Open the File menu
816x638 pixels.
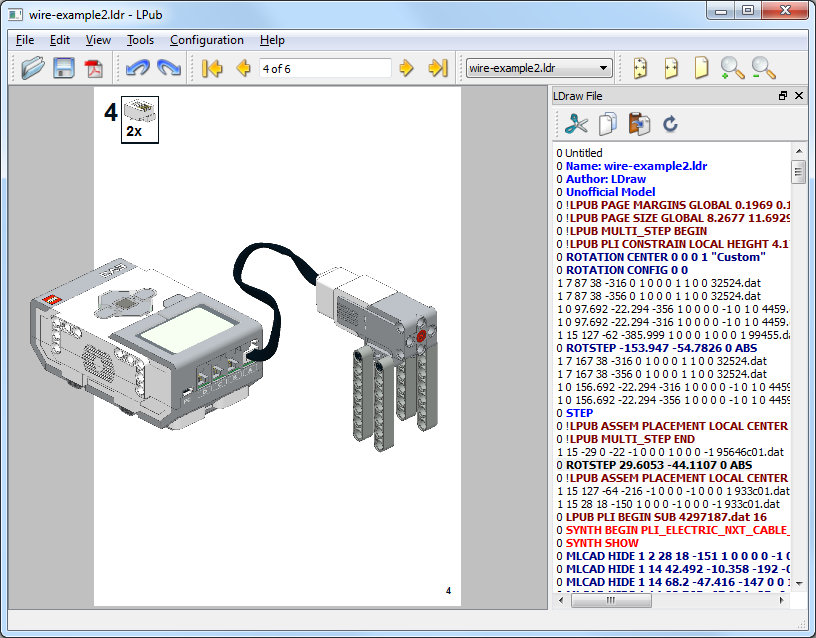24,40
